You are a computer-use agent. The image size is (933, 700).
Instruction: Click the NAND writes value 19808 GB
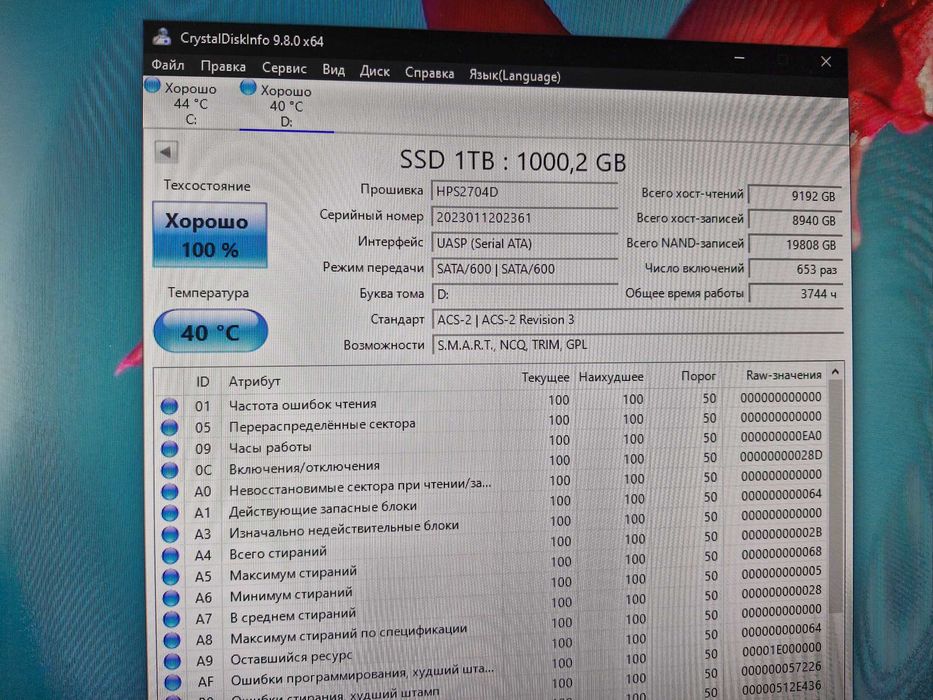795,245
